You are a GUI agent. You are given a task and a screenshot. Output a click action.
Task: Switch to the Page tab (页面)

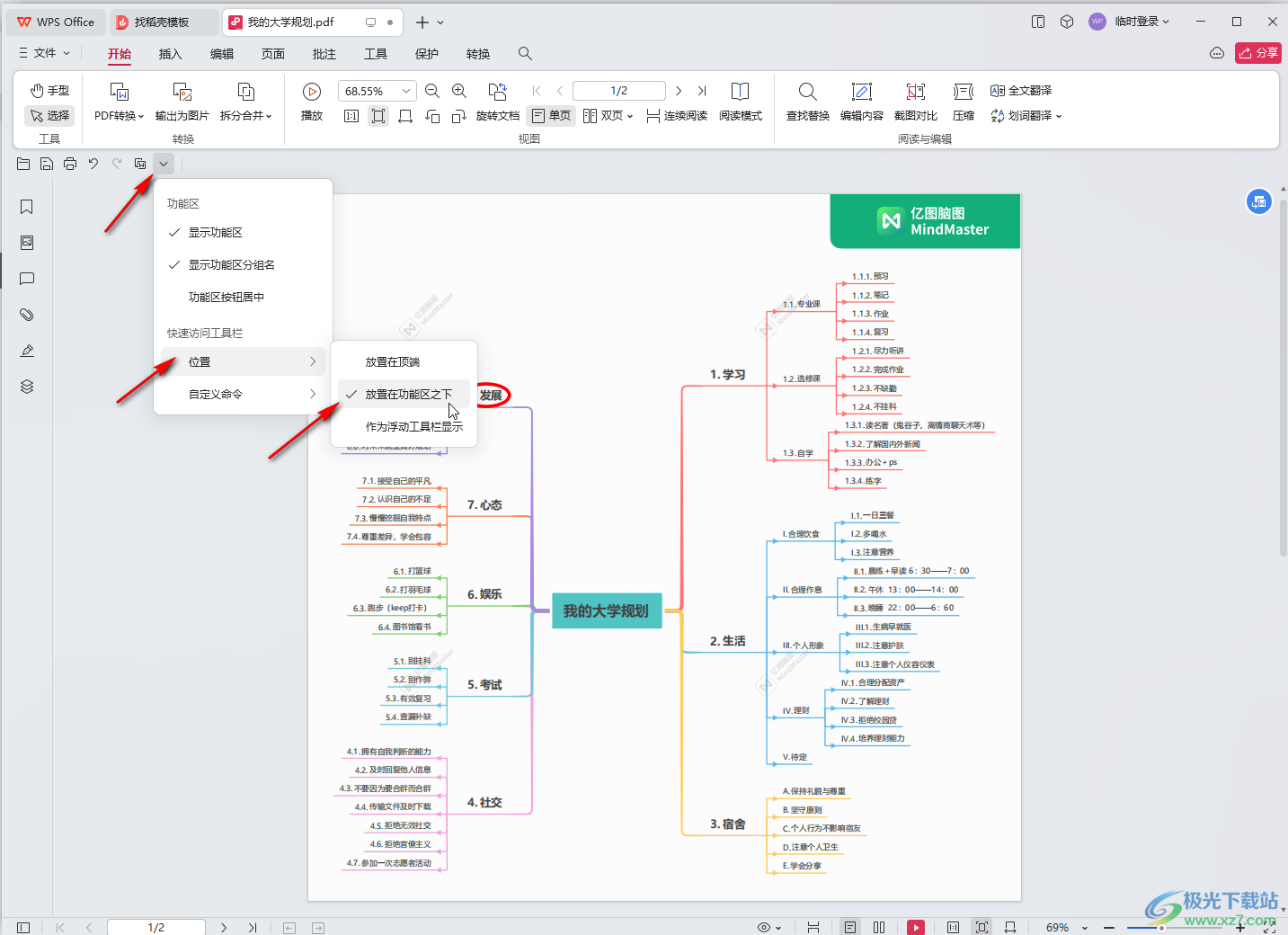(x=273, y=54)
